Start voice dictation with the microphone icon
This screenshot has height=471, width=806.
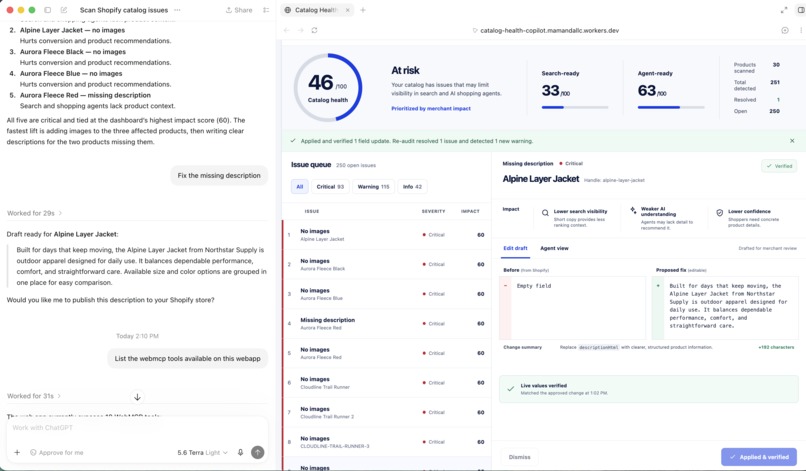[x=240, y=452]
